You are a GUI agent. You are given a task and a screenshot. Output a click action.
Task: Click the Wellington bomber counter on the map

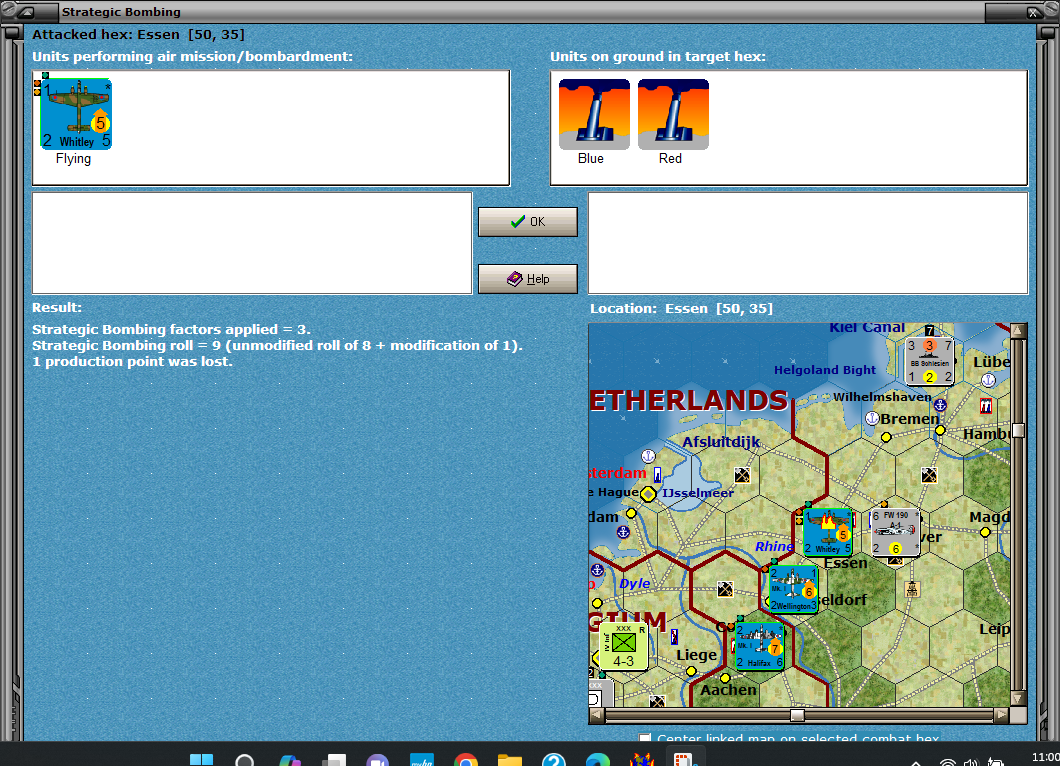[x=794, y=590]
